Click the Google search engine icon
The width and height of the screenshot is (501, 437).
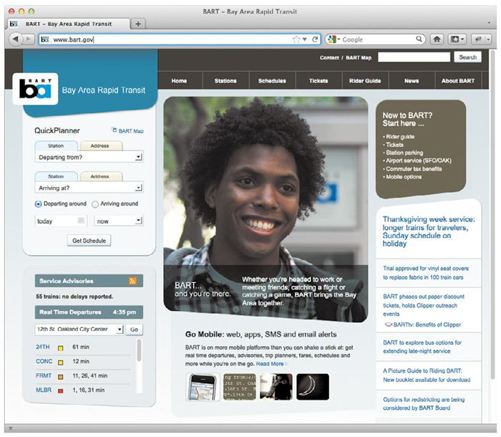point(331,39)
